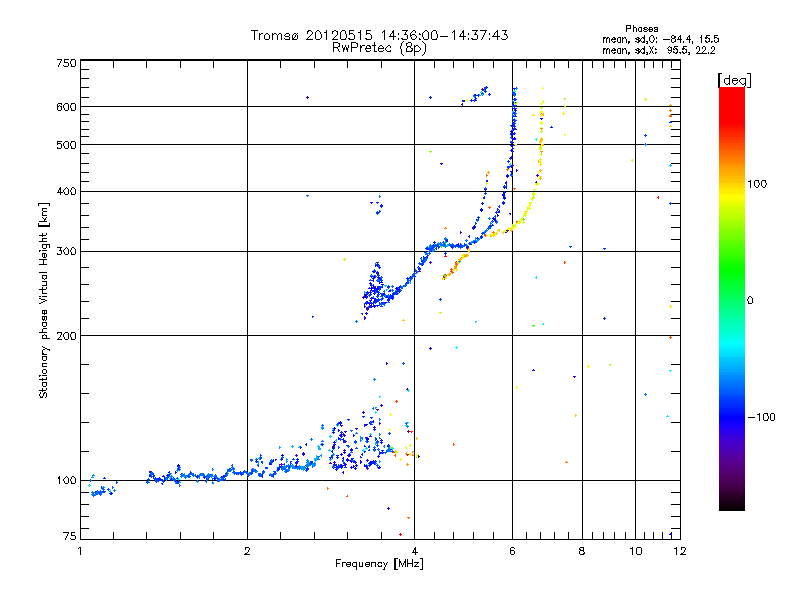Screen dimensions: 800x600
Task: Click the colorbar tick label '0'
Action: pos(750,301)
